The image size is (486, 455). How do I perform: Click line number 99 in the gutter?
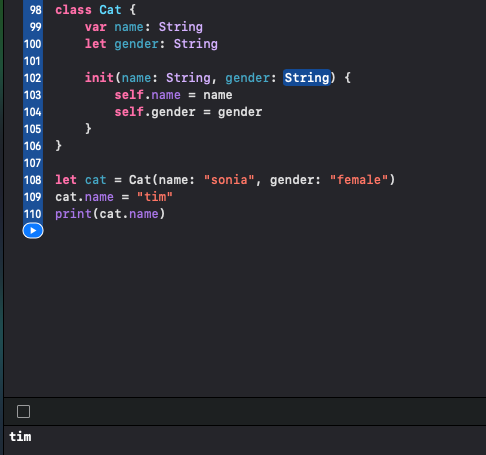(36, 27)
